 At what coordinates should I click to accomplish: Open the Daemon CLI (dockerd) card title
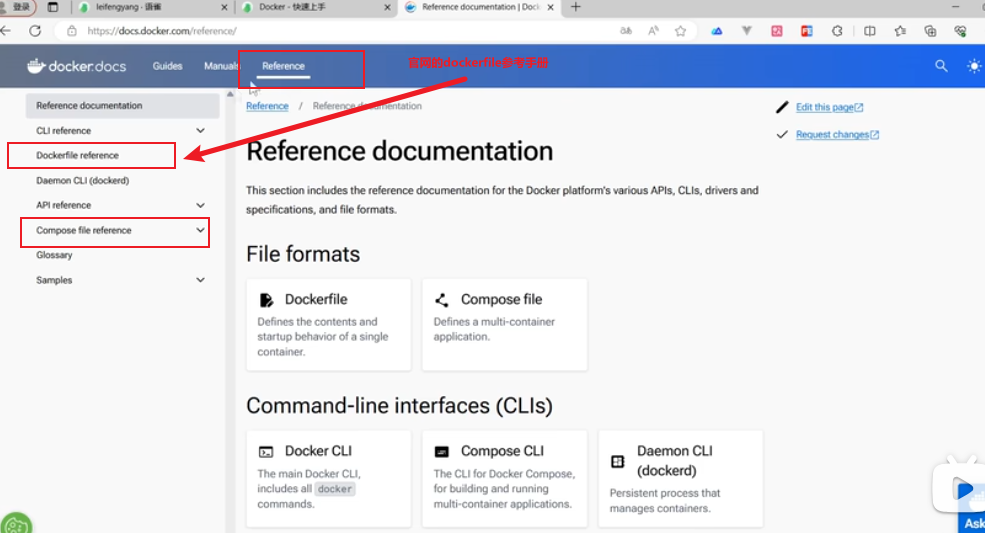[675, 461]
